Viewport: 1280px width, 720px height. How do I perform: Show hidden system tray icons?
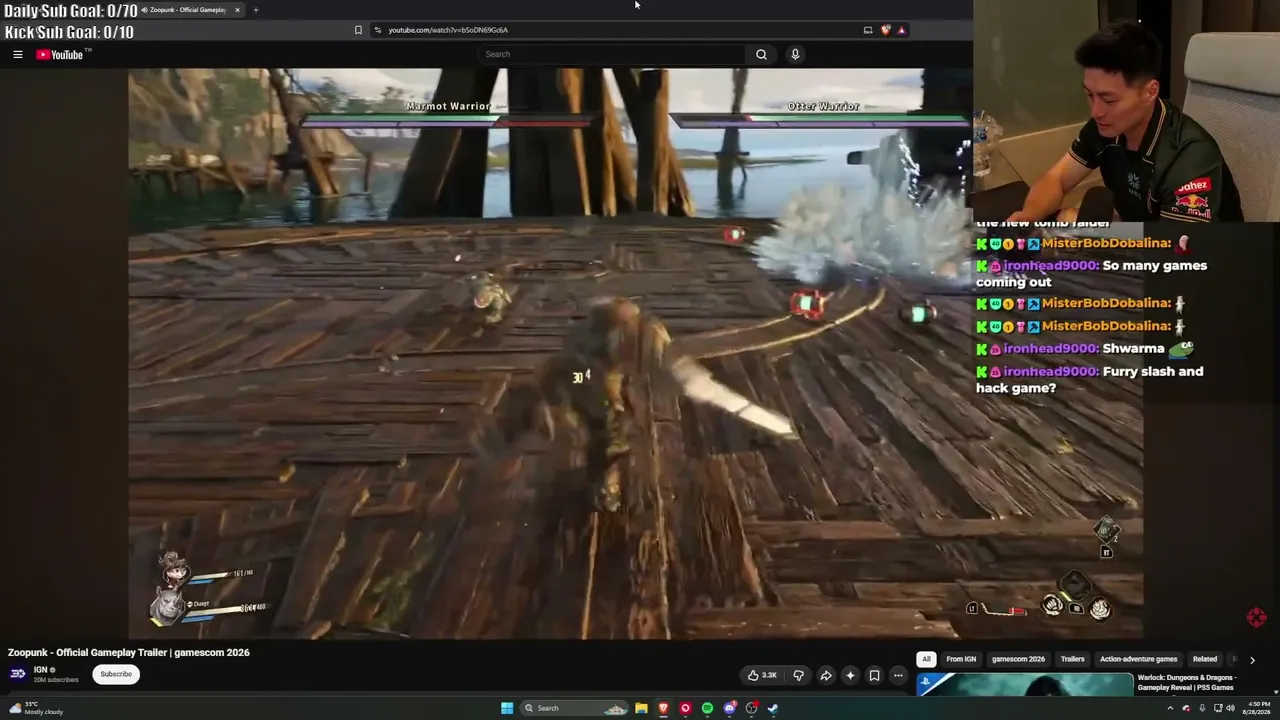(x=1170, y=708)
